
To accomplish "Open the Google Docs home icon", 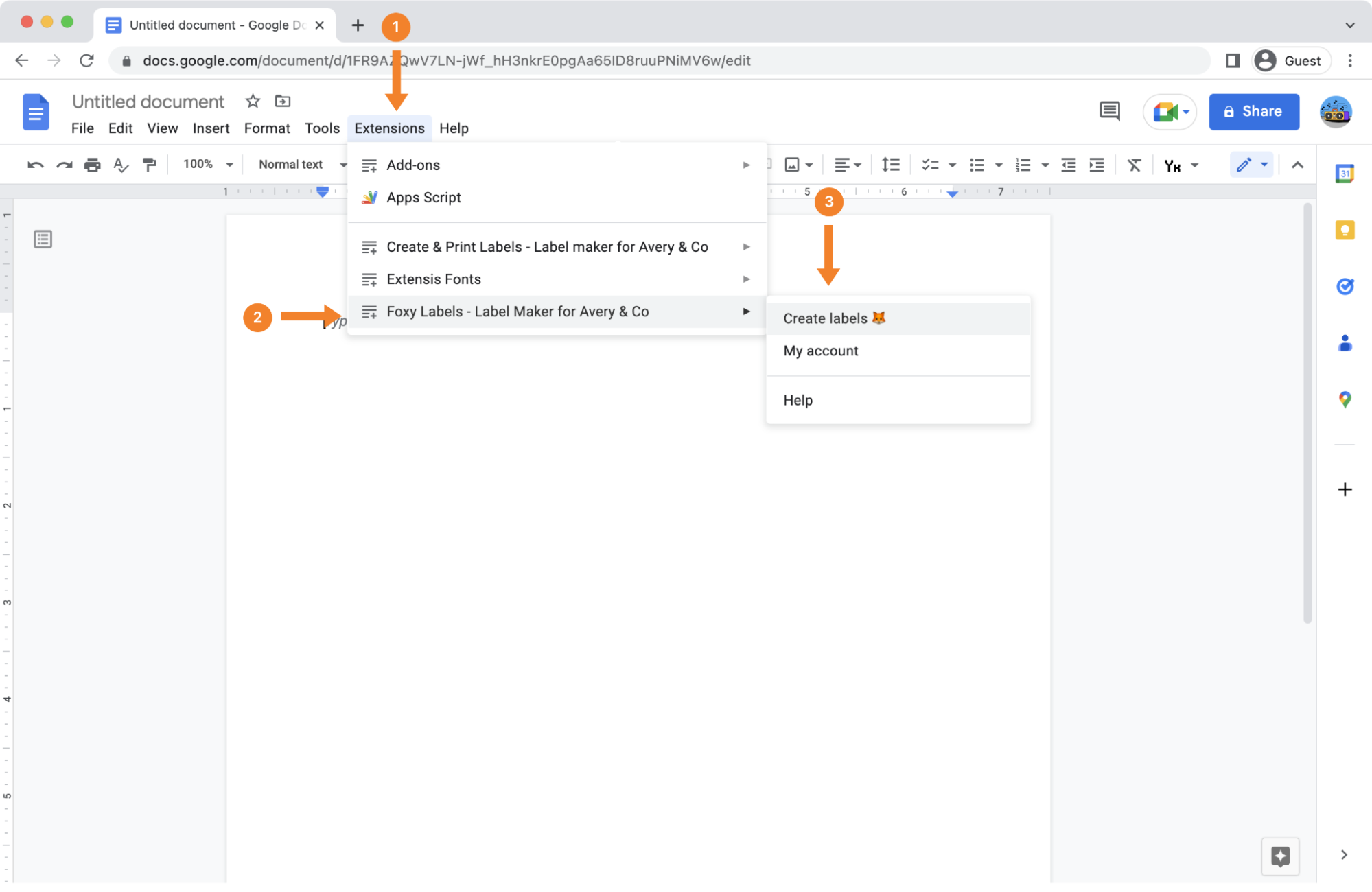I will pyautogui.click(x=36, y=112).
